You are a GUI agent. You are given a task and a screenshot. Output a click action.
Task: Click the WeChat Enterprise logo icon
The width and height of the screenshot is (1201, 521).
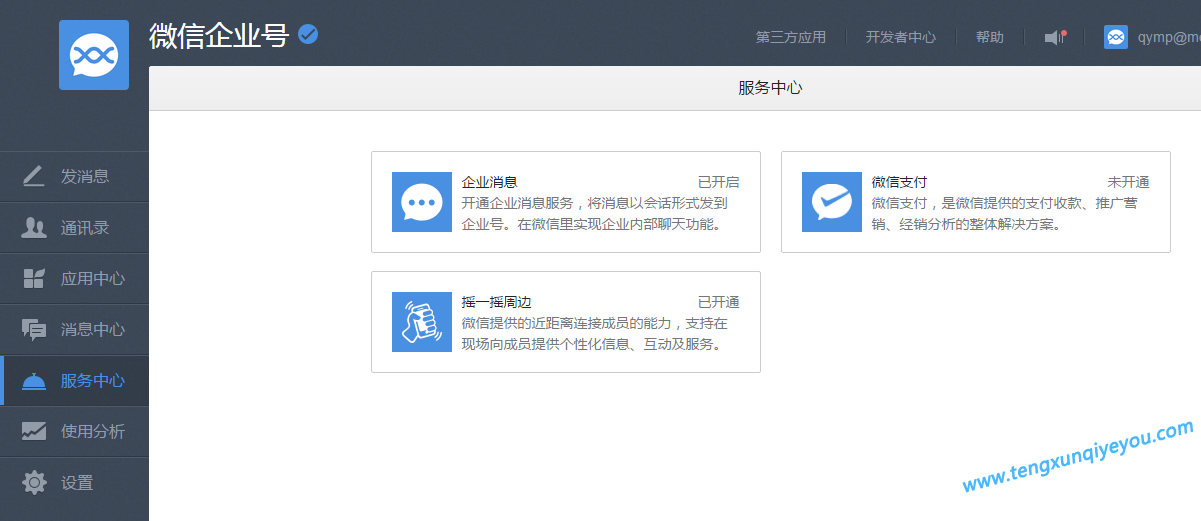(x=94, y=55)
